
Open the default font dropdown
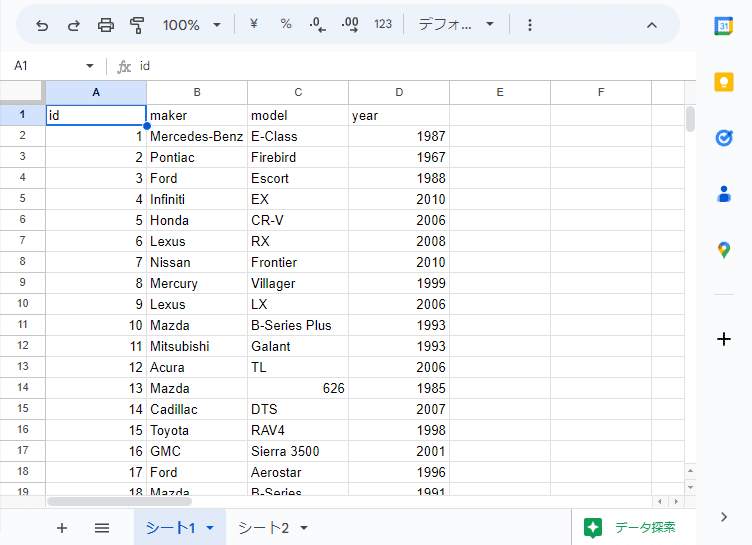point(456,24)
